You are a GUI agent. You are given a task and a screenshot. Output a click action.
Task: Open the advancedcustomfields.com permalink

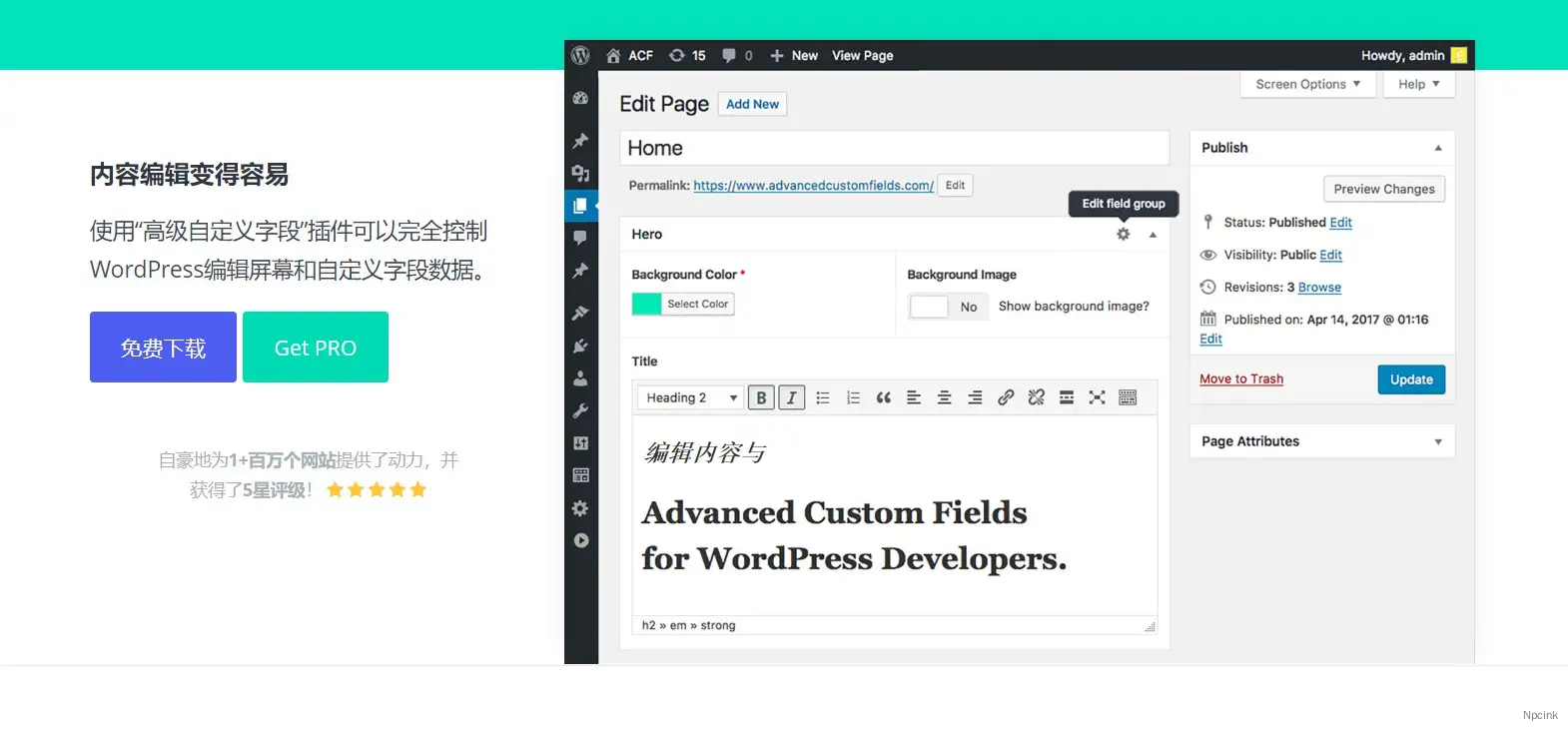[x=813, y=186]
